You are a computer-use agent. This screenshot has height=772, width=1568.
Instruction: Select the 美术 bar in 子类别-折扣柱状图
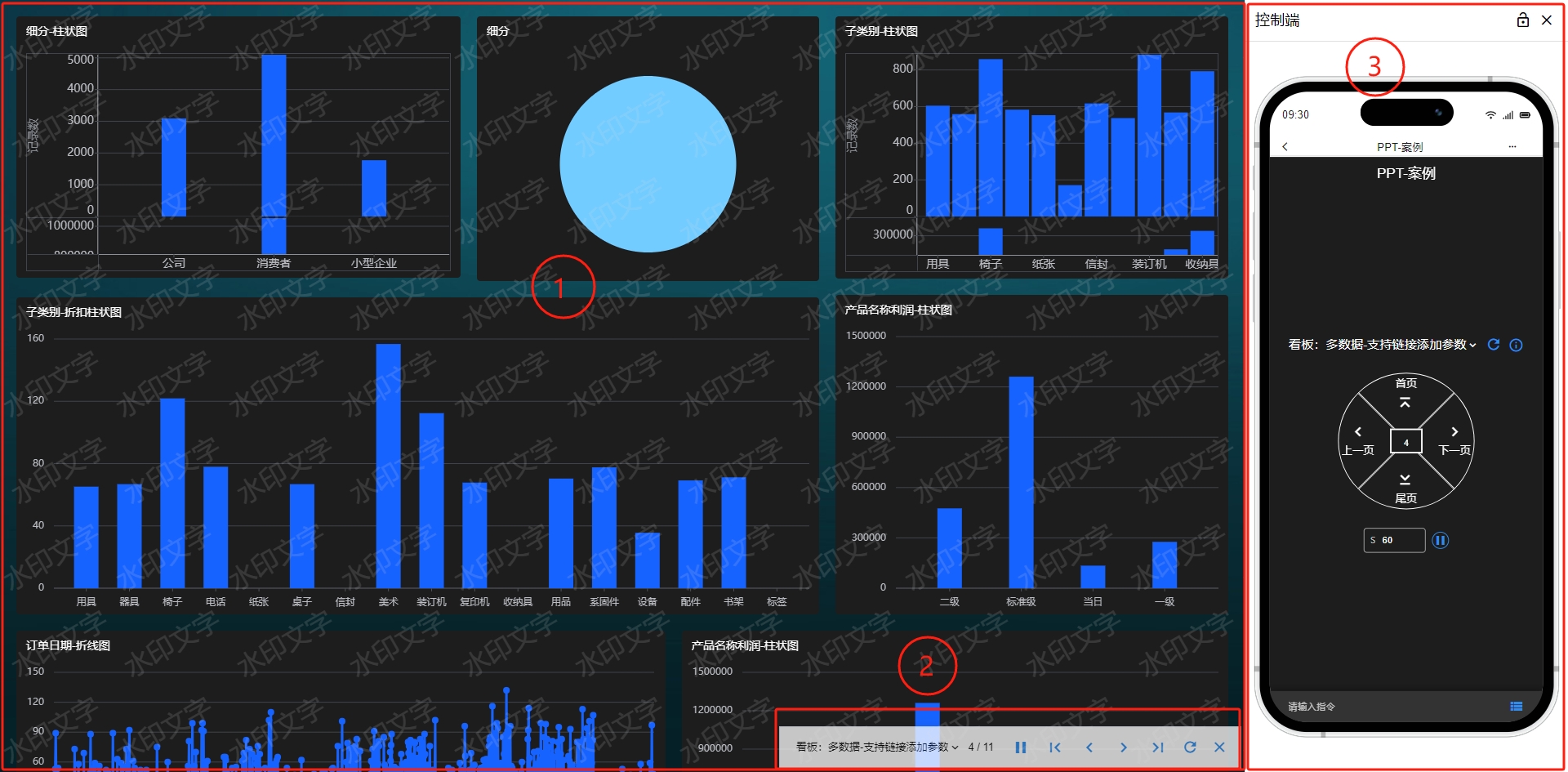388,466
